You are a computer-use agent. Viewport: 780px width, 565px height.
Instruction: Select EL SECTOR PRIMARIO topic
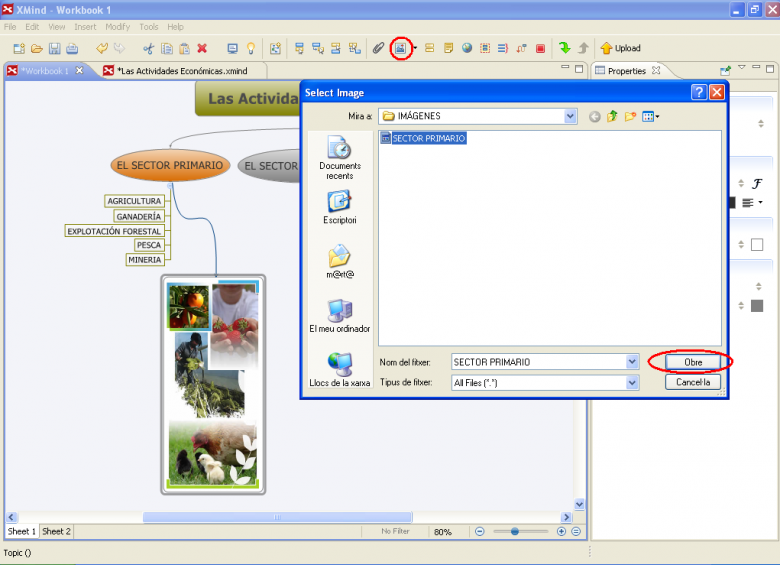coord(170,166)
